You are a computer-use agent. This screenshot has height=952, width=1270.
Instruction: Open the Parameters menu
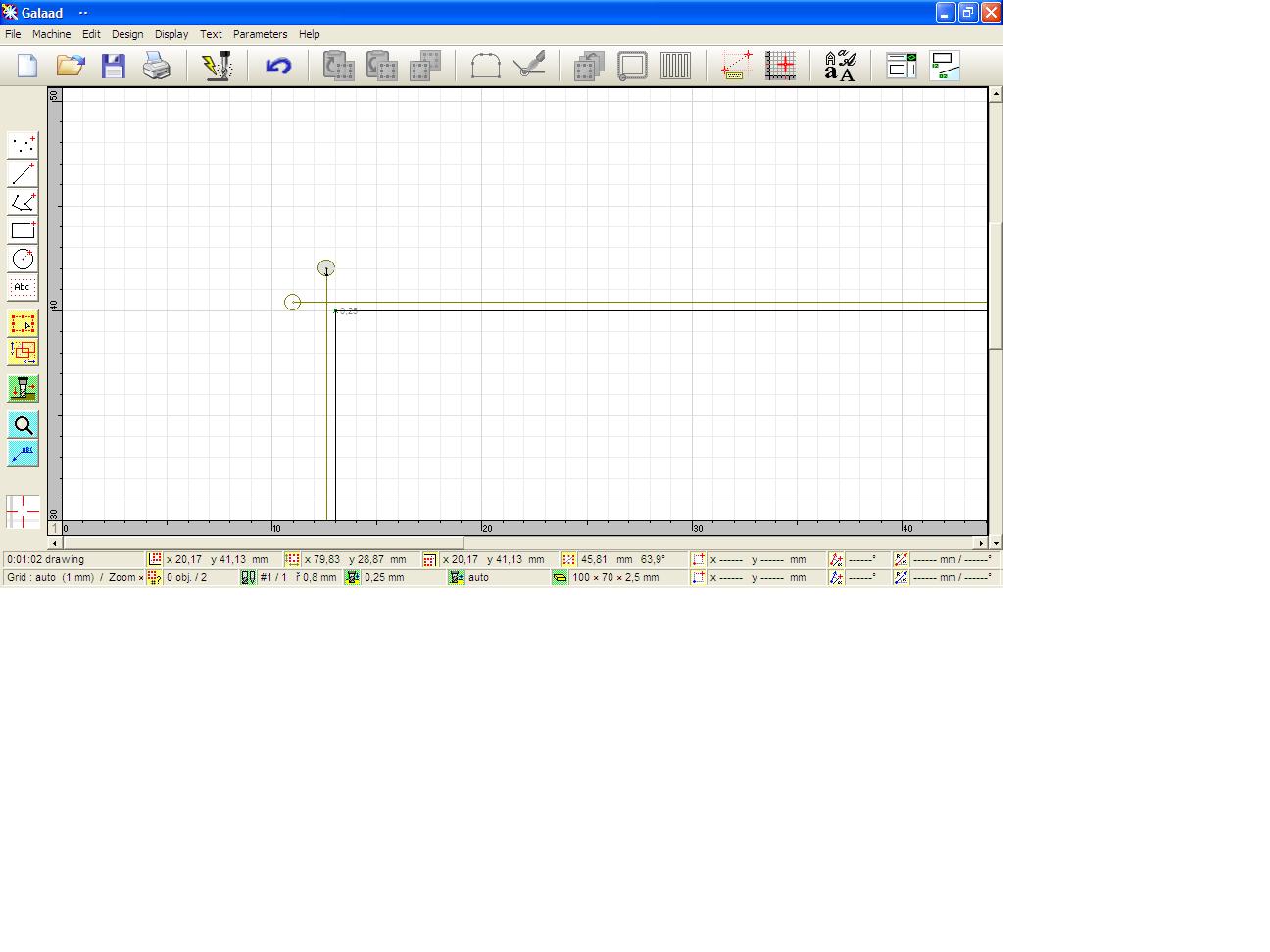[260, 34]
